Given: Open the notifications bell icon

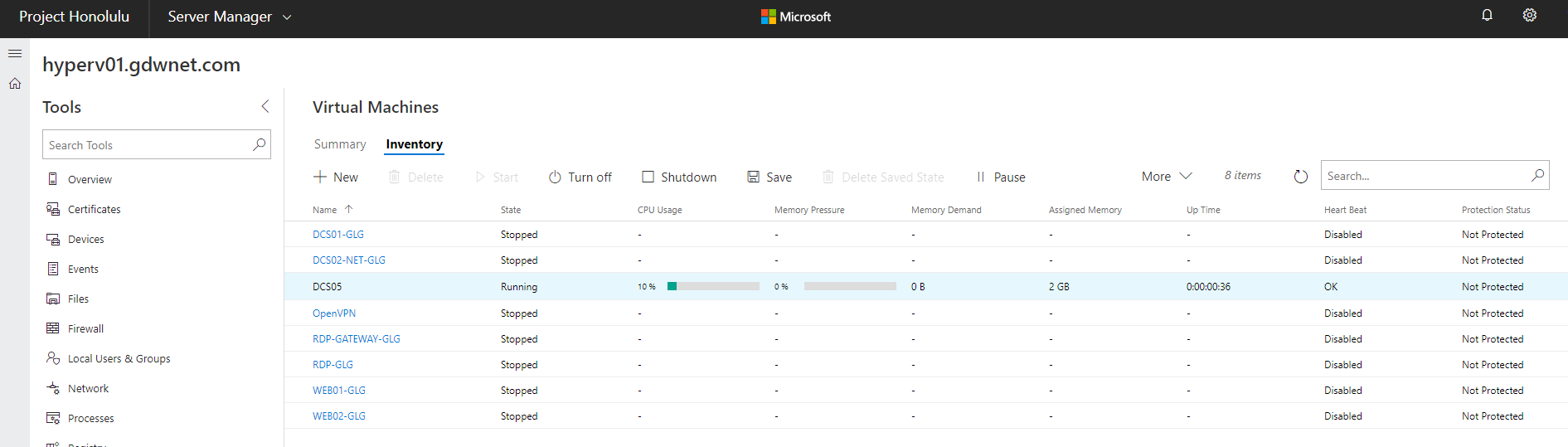Looking at the screenshot, I should 1487,15.
